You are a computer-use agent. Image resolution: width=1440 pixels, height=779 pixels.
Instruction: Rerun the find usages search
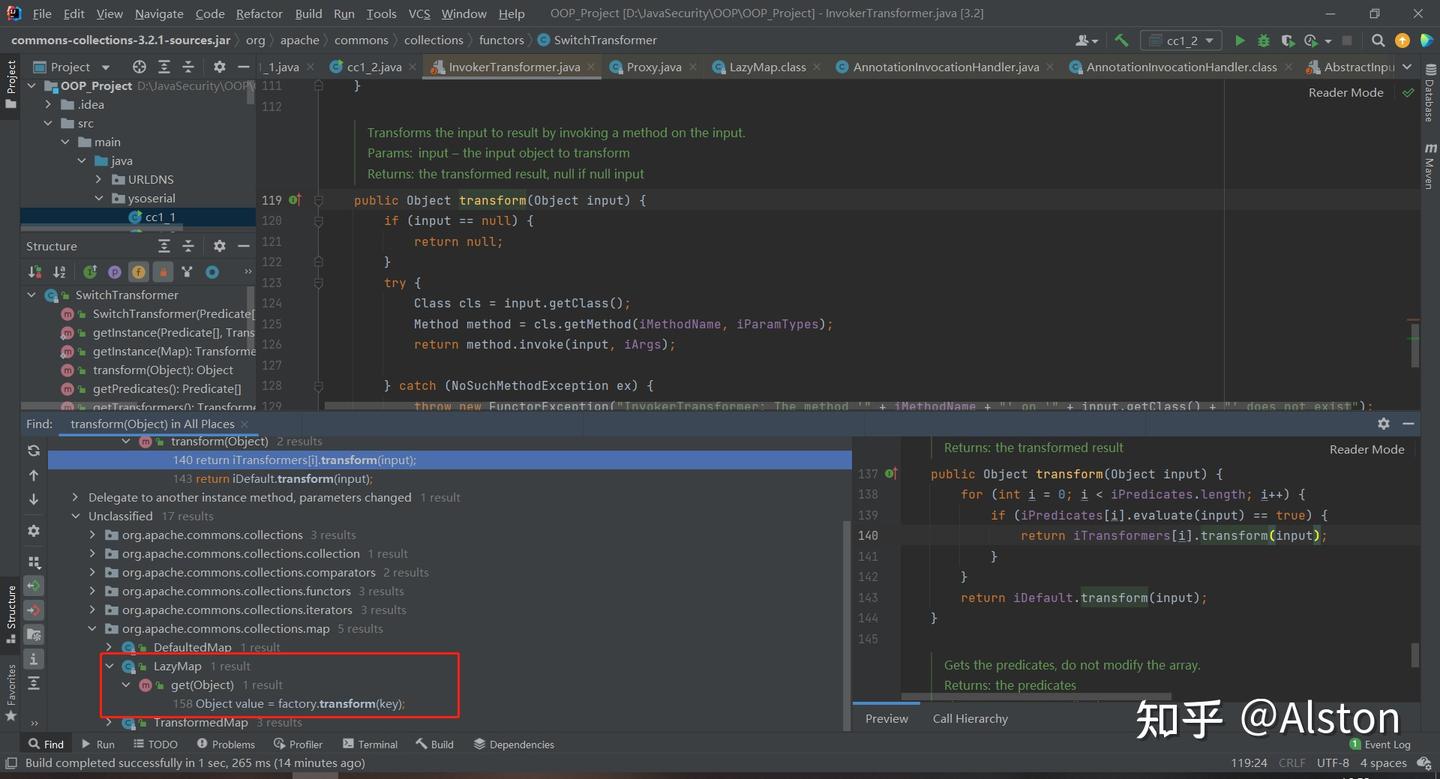(x=34, y=451)
